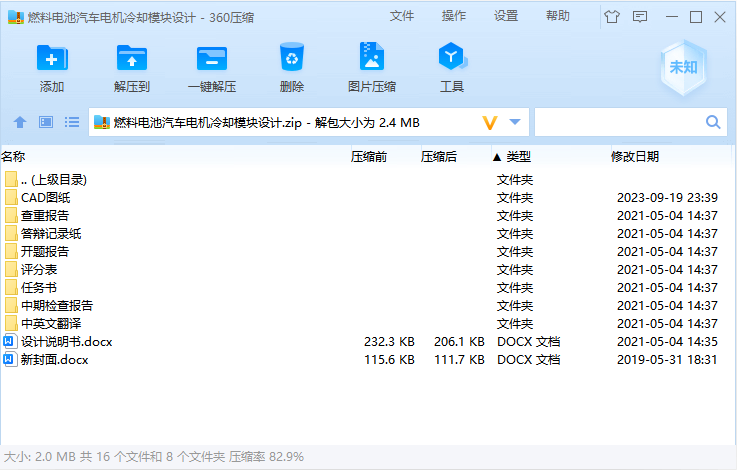Expand the path bar dropdown arrow
Screen dimensions: 737x470
point(515,122)
